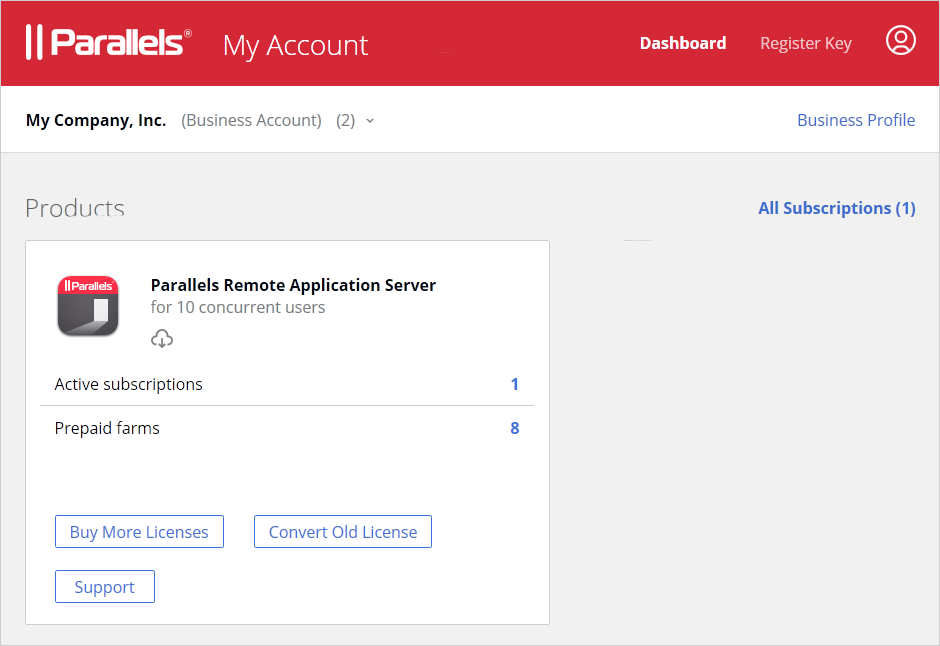Click the cloud download icon
Viewport: 940px width, 646px height.
click(162, 339)
